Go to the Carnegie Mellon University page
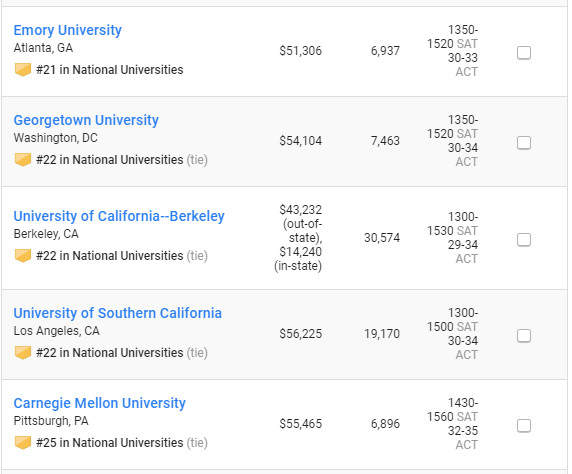 click(100, 403)
